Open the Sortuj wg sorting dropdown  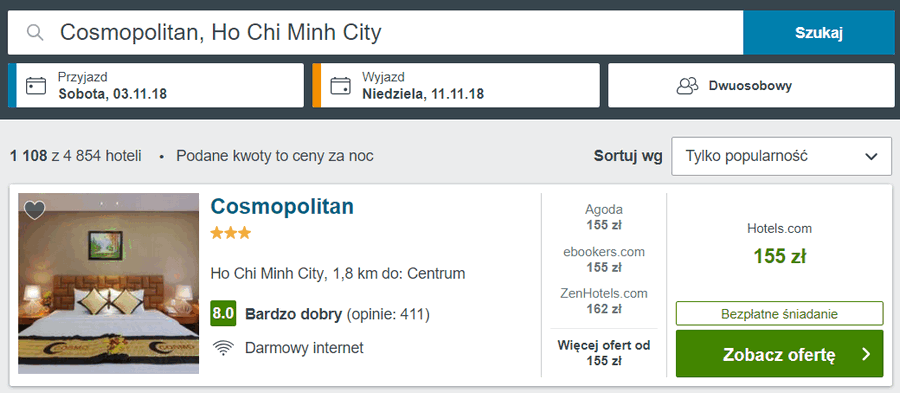click(x=781, y=156)
